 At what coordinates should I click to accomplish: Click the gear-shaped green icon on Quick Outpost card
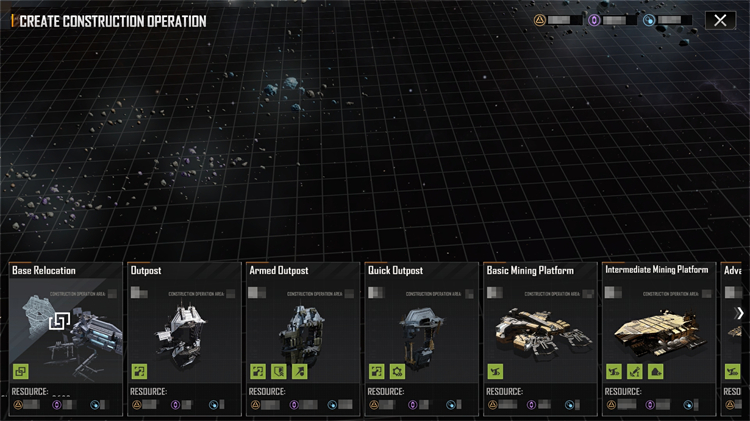pos(397,371)
